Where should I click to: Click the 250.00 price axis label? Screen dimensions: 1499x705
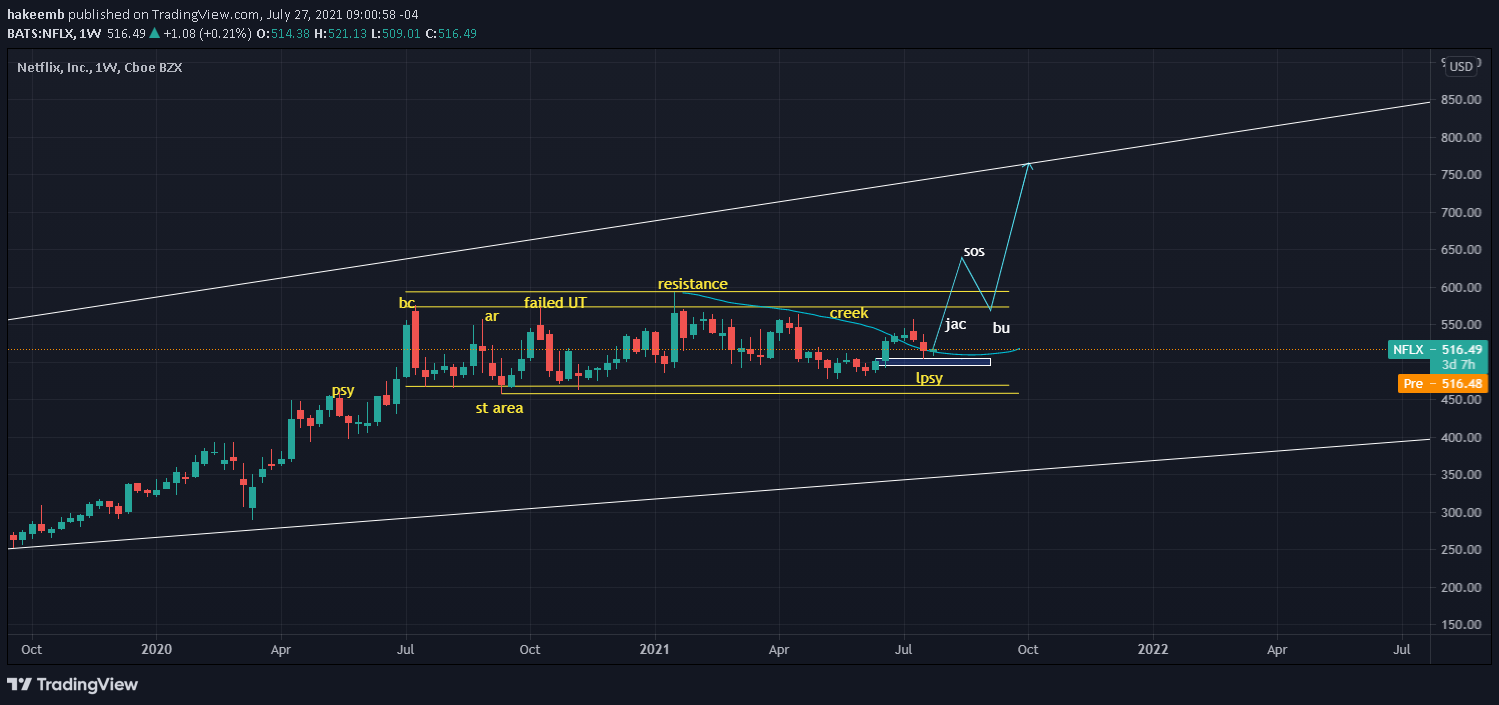[1461, 550]
